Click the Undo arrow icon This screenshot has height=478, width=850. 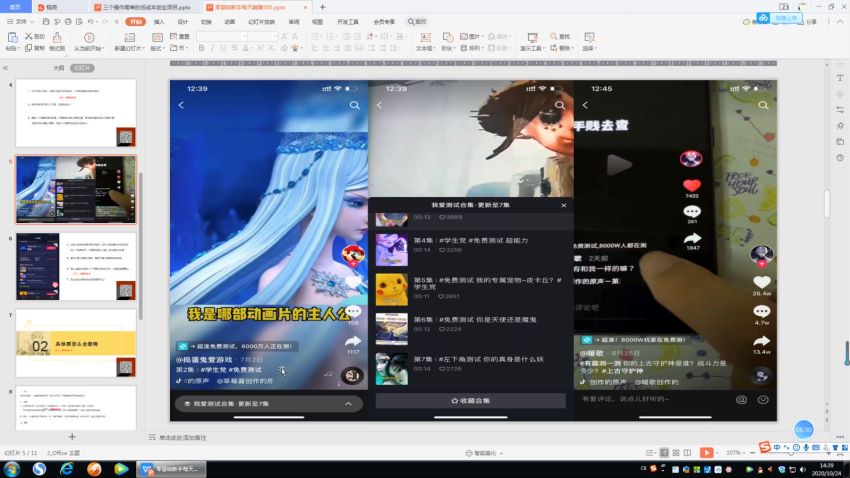point(91,22)
